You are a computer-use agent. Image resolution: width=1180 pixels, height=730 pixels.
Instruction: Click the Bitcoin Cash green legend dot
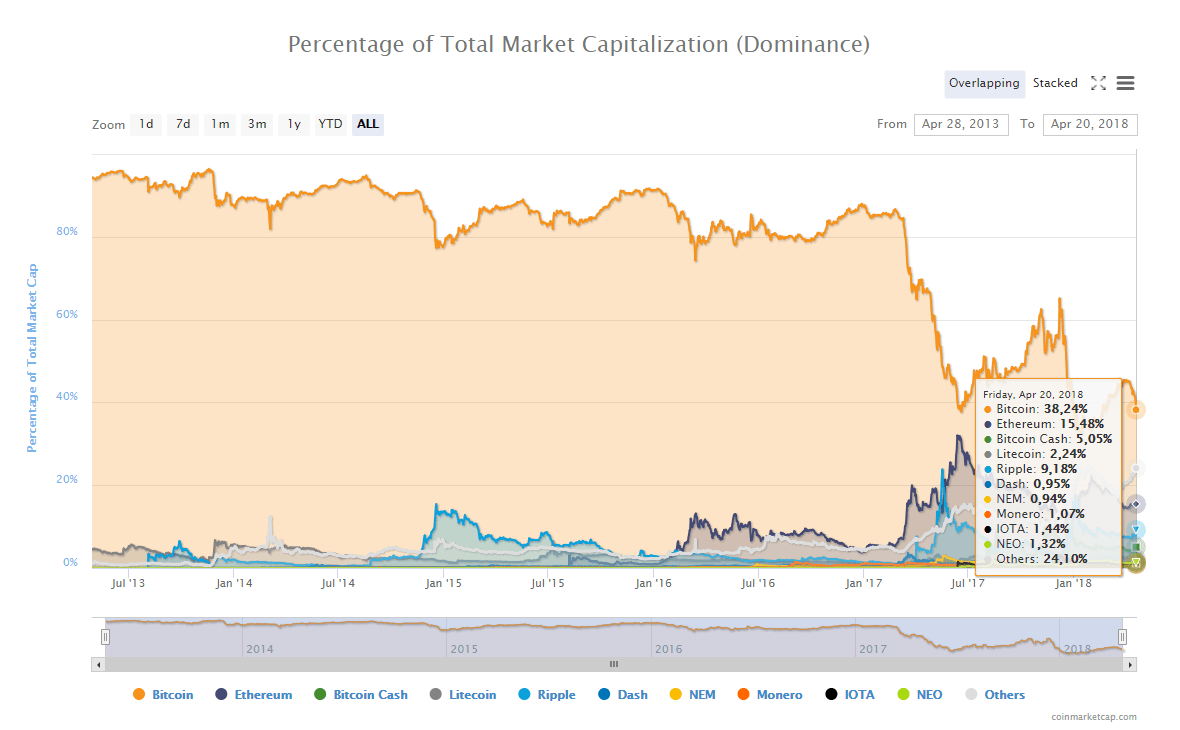click(x=320, y=695)
